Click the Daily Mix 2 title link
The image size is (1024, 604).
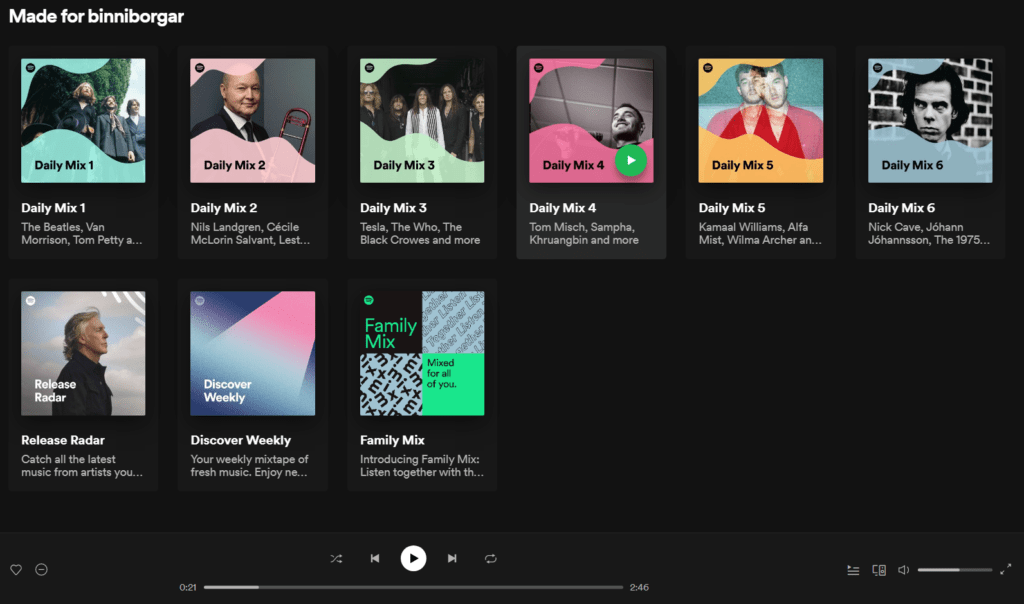click(224, 208)
